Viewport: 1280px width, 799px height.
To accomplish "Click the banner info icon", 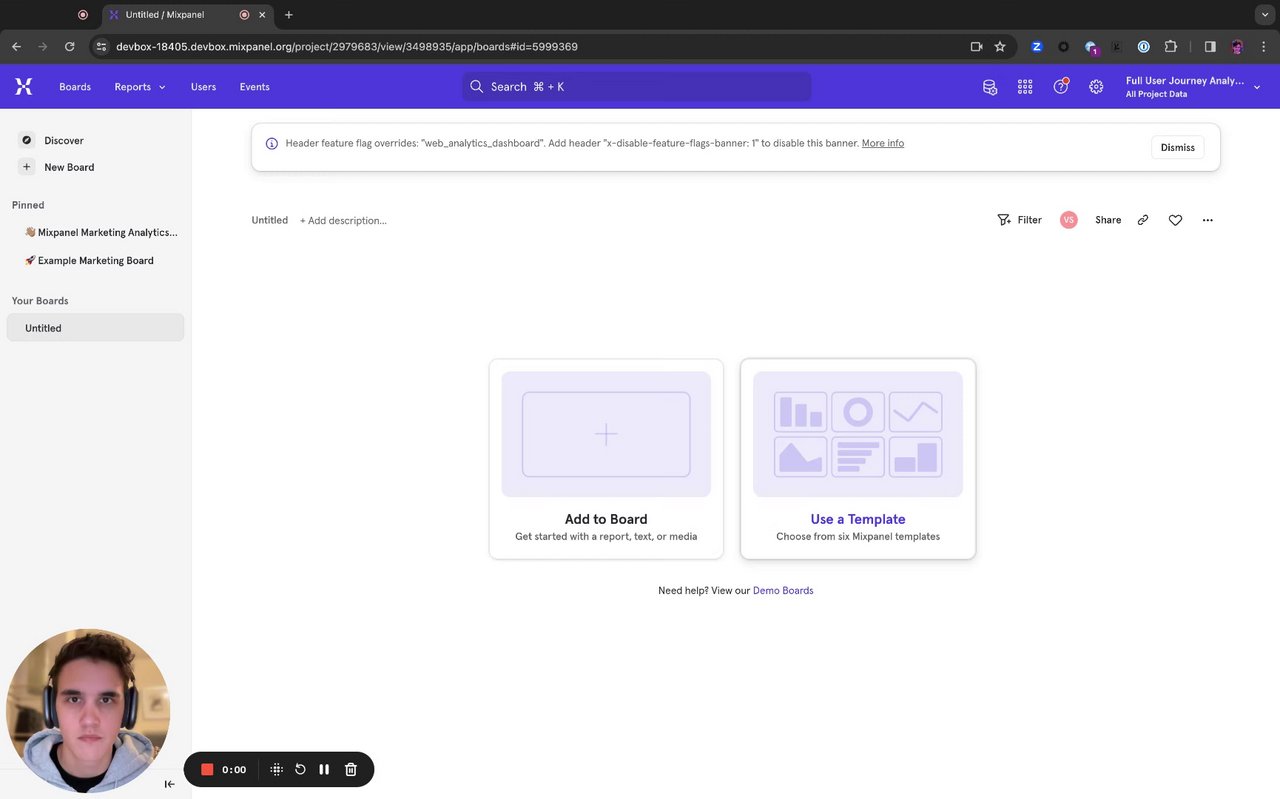I will pyautogui.click(x=271, y=144).
